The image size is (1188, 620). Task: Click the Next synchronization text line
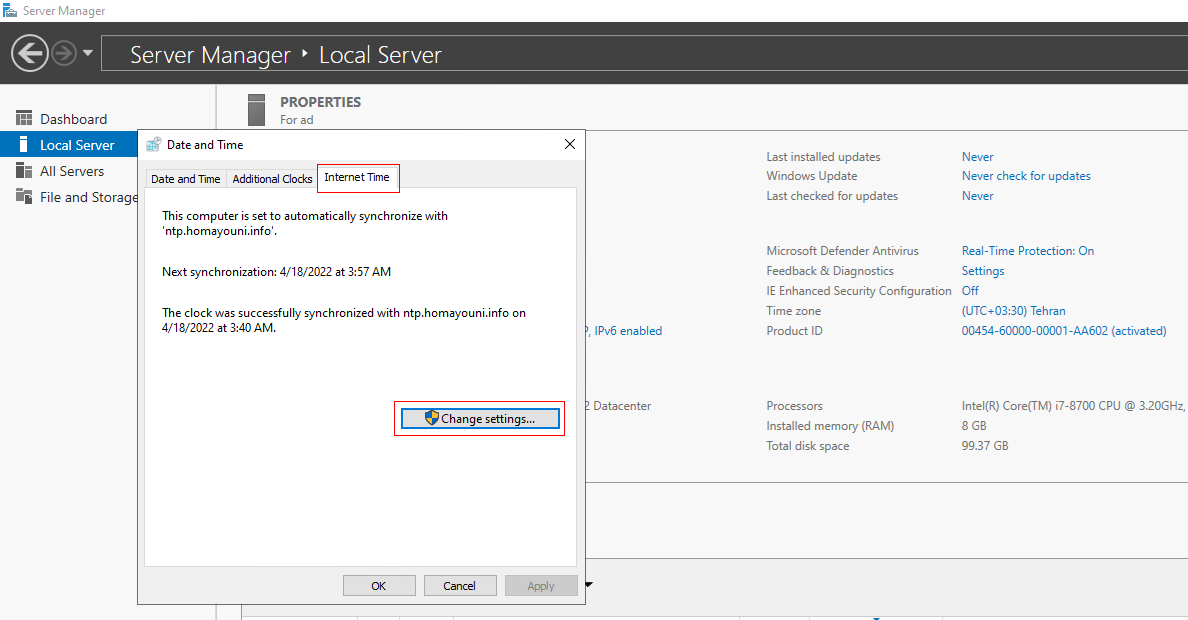[277, 271]
